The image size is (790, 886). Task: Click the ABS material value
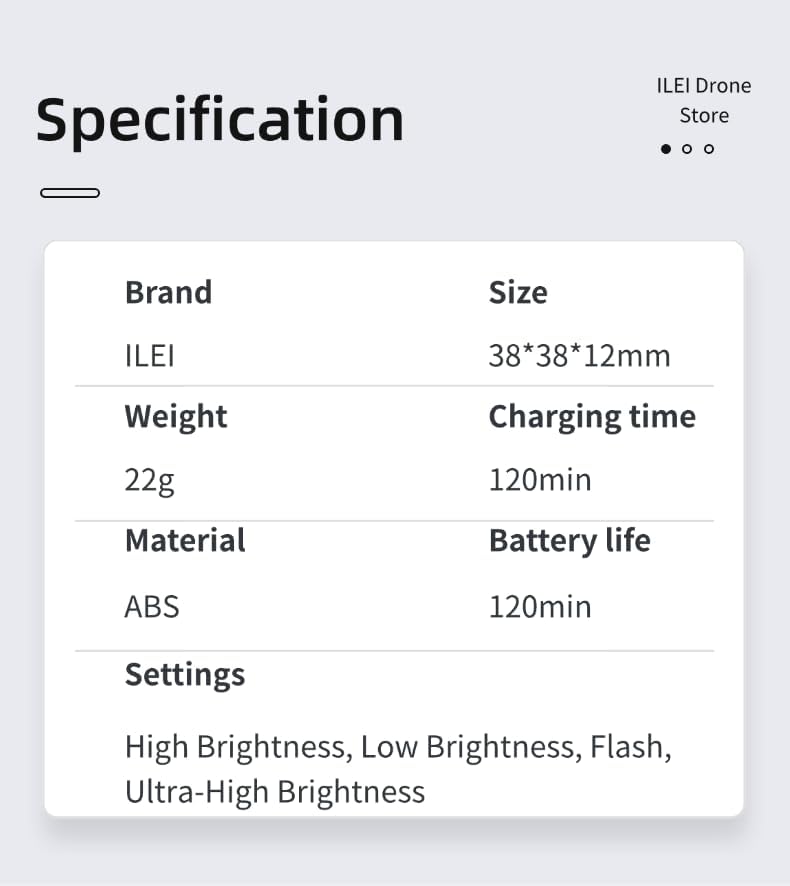coord(152,606)
